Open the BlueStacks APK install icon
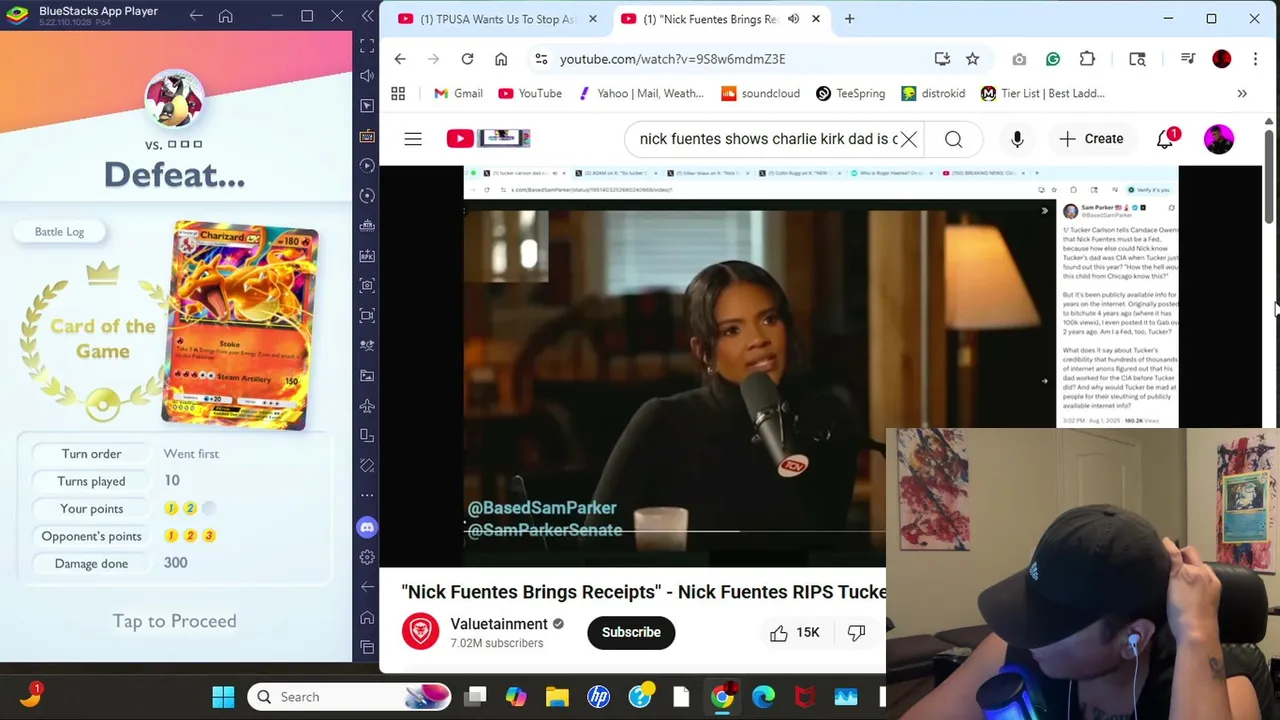The width and height of the screenshot is (1280, 720). click(367, 256)
